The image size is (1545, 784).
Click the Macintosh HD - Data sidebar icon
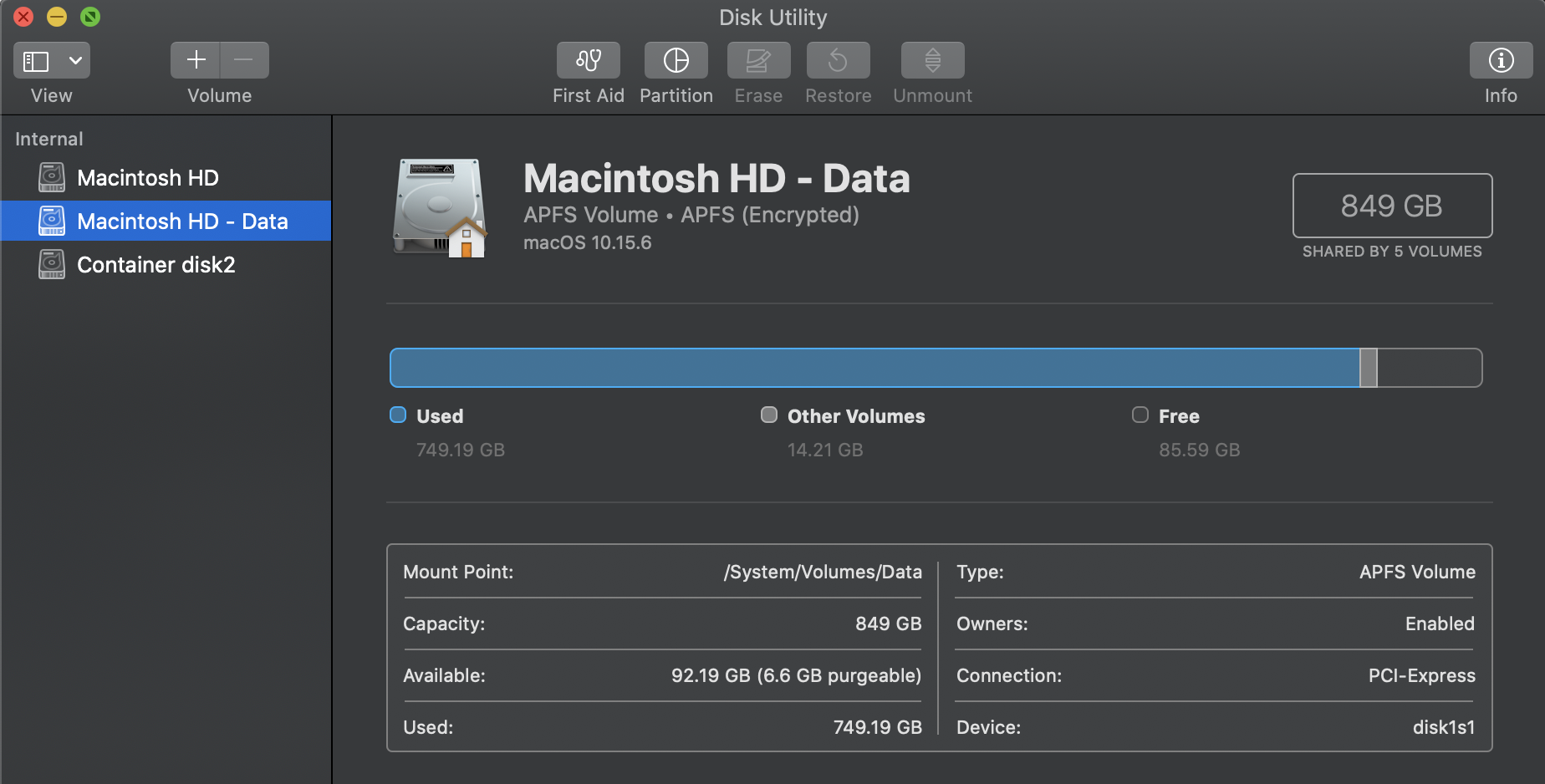click(52, 221)
